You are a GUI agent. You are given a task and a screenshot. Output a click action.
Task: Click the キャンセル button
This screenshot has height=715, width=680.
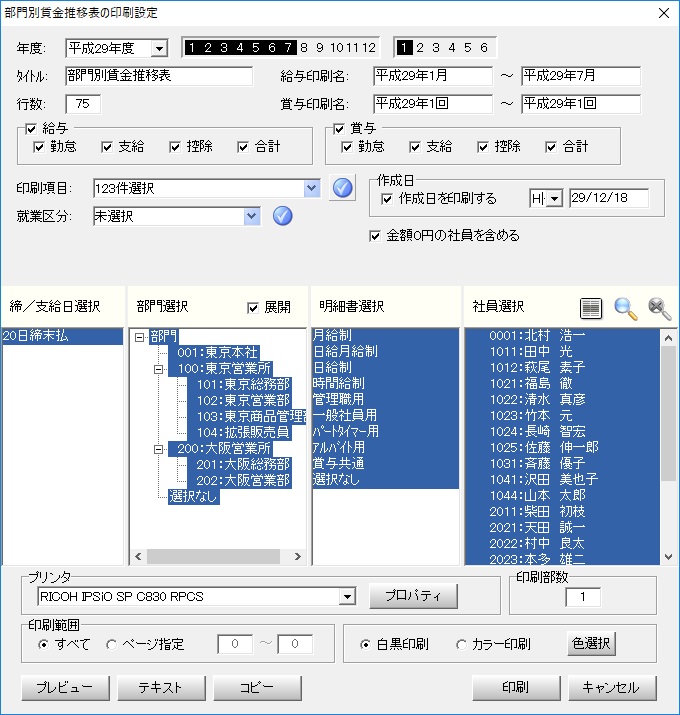click(x=612, y=688)
